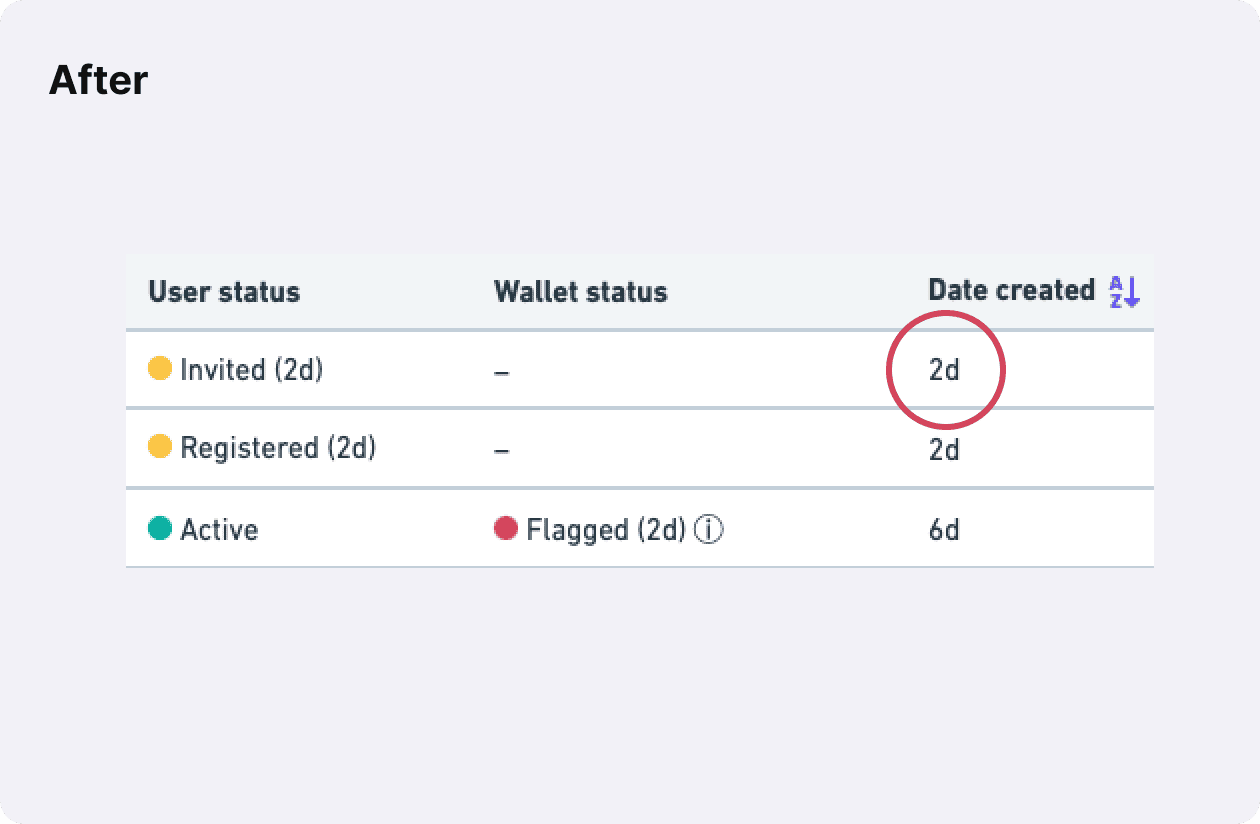Click the A-Z sort icon
The width and height of the screenshot is (1260, 824).
click(1125, 292)
